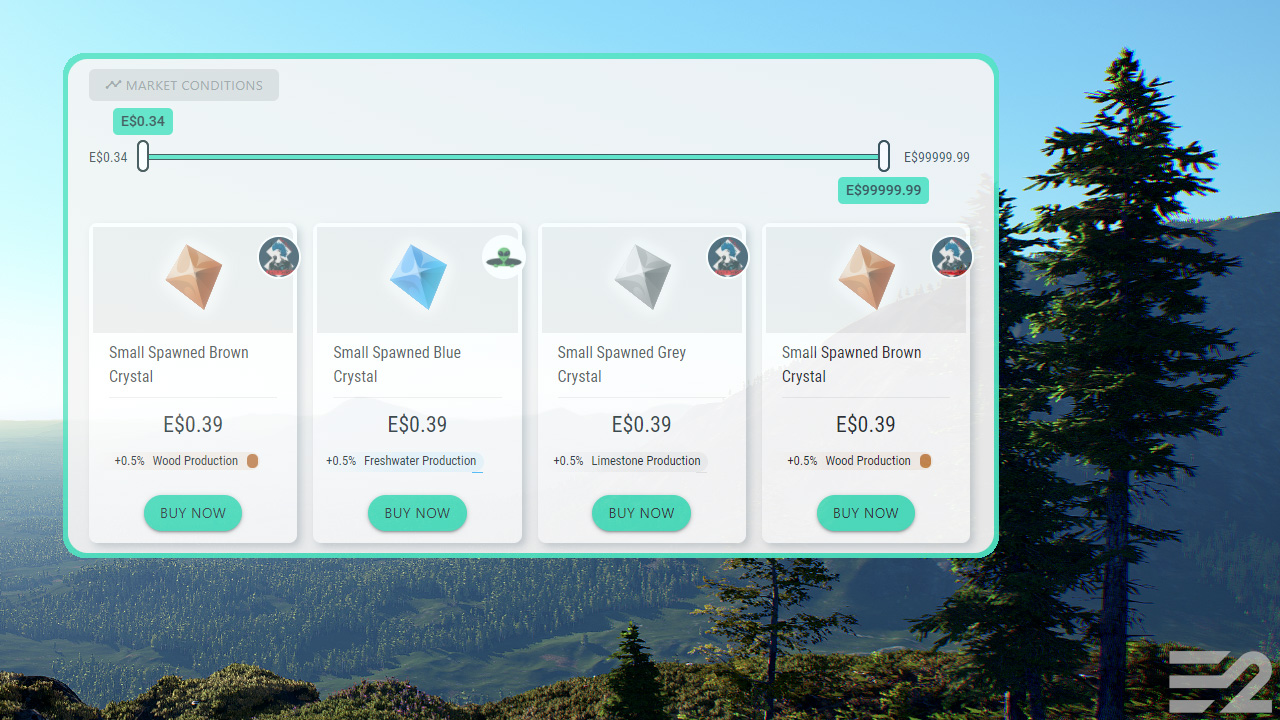Click the Limestone Production bonus tag

[x=629, y=461]
